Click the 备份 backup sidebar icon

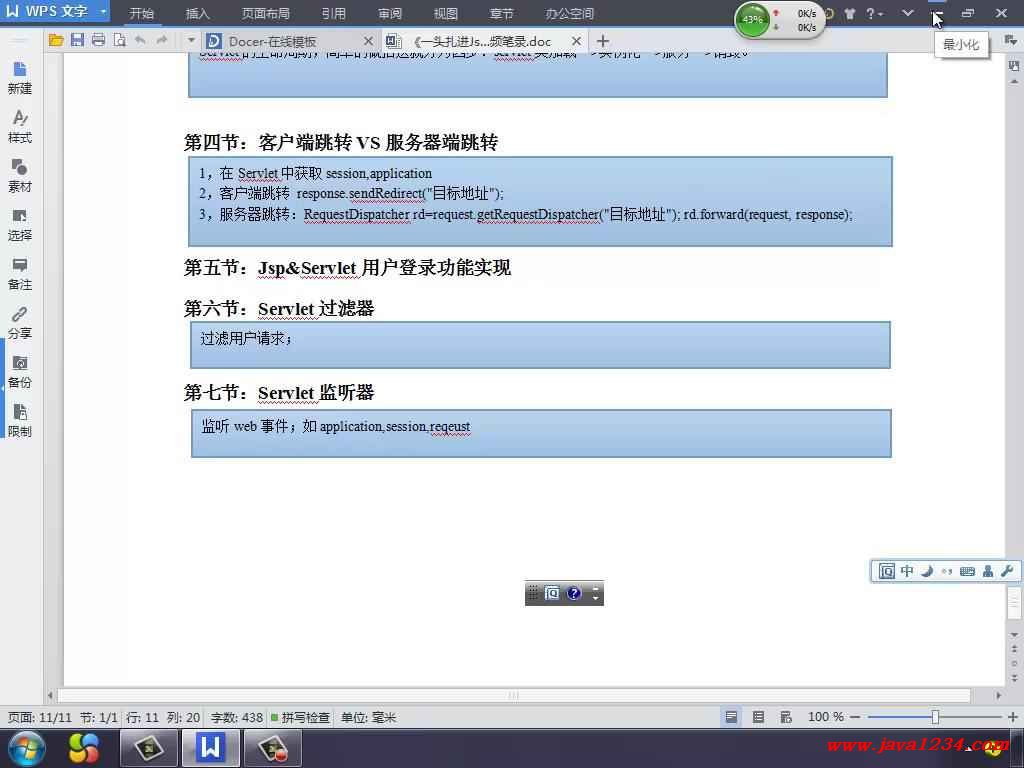pos(20,372)
